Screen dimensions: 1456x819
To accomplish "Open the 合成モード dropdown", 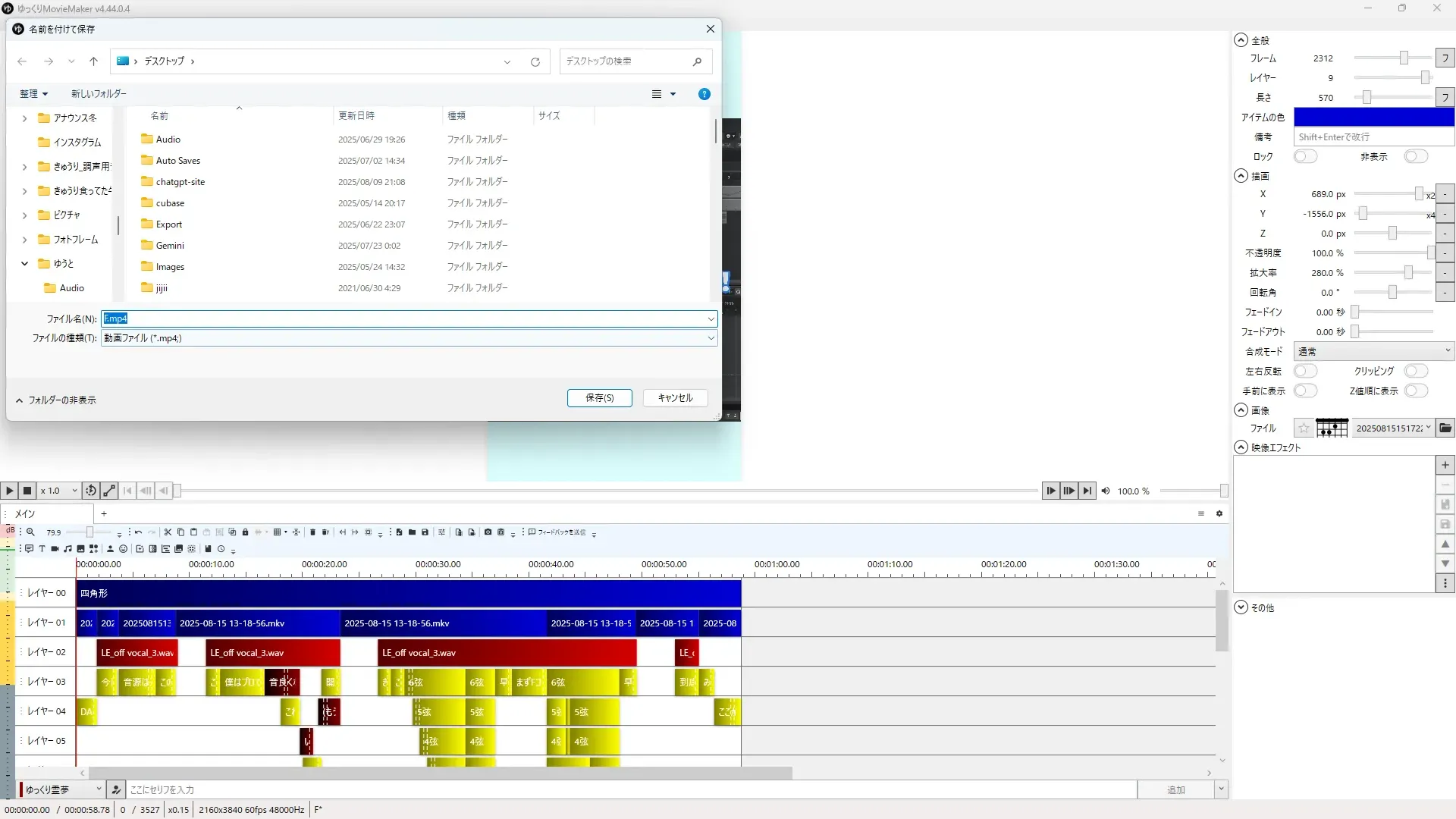I will [1373, 352].
